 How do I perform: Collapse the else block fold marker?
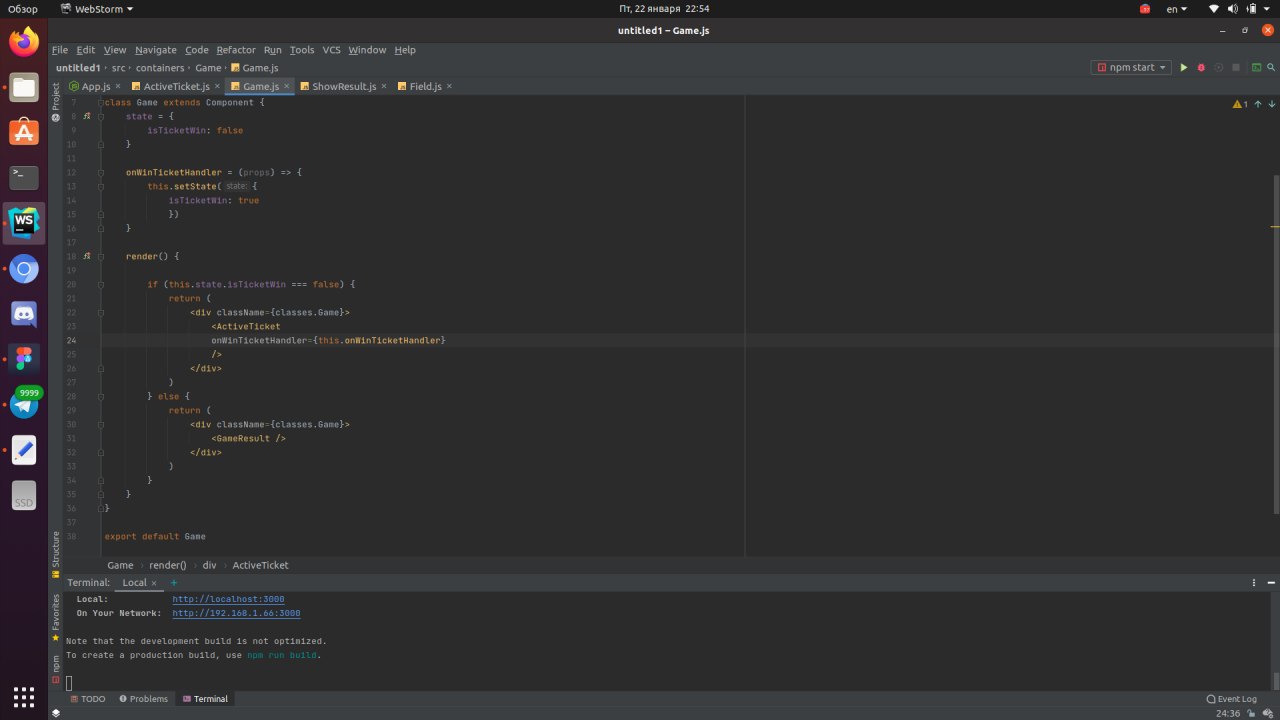click(x=101, y=396)
